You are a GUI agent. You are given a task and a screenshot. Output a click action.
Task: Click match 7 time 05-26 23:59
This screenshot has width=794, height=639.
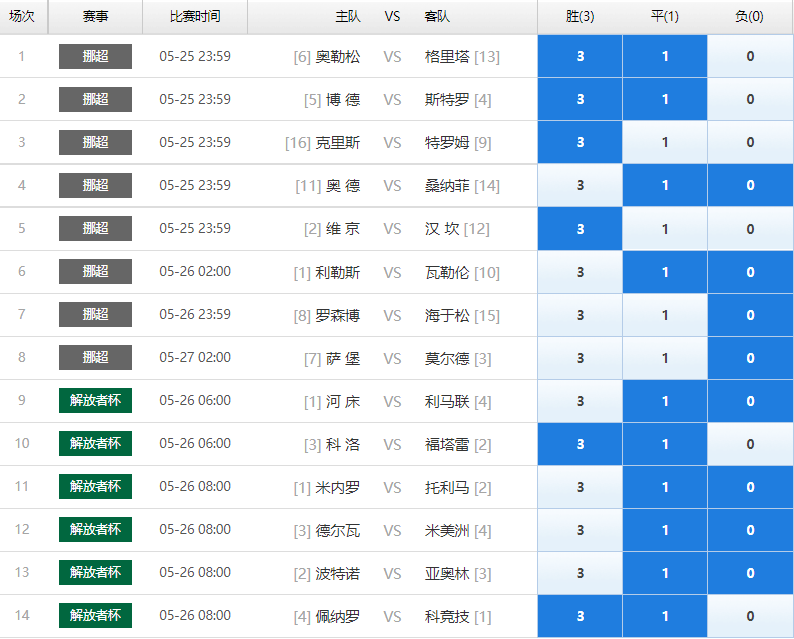point(195,314)
